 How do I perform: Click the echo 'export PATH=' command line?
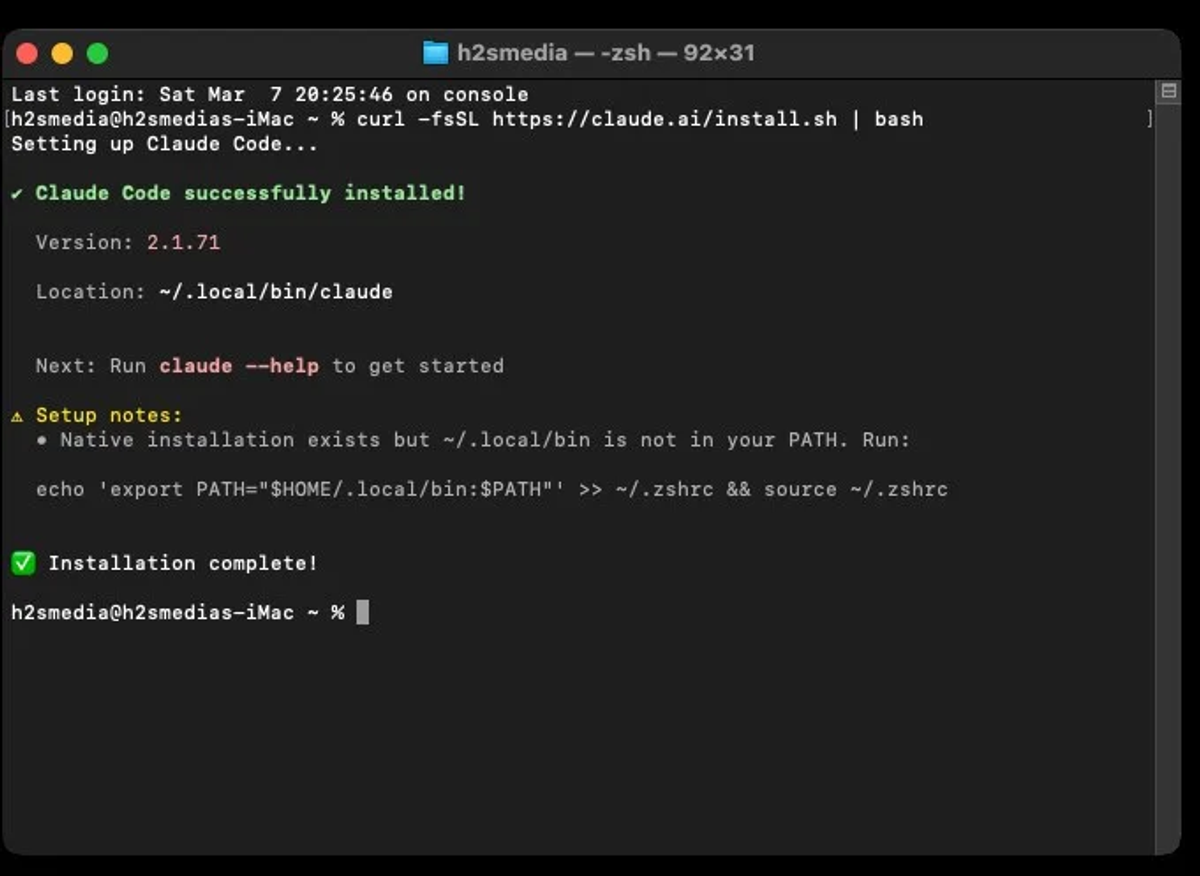click(x=492, y=490)
